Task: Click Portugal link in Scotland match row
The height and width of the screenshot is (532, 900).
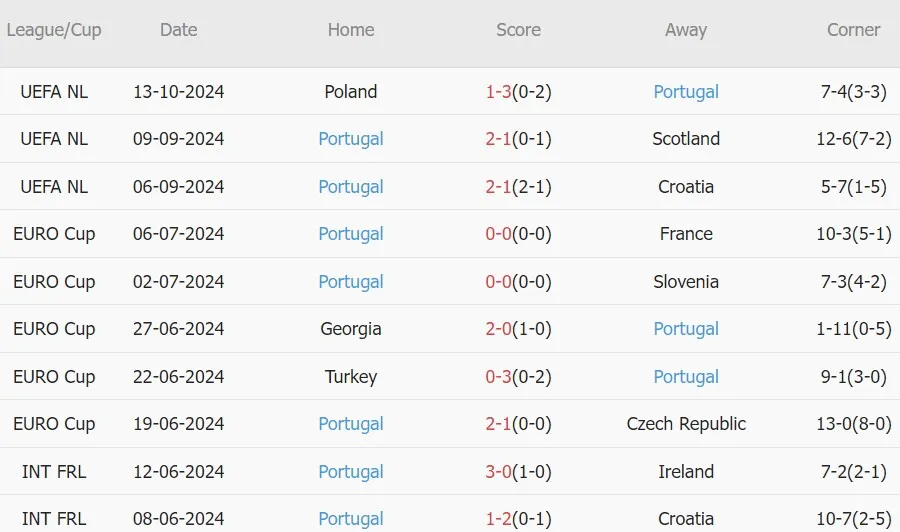Action: (351, 139)
